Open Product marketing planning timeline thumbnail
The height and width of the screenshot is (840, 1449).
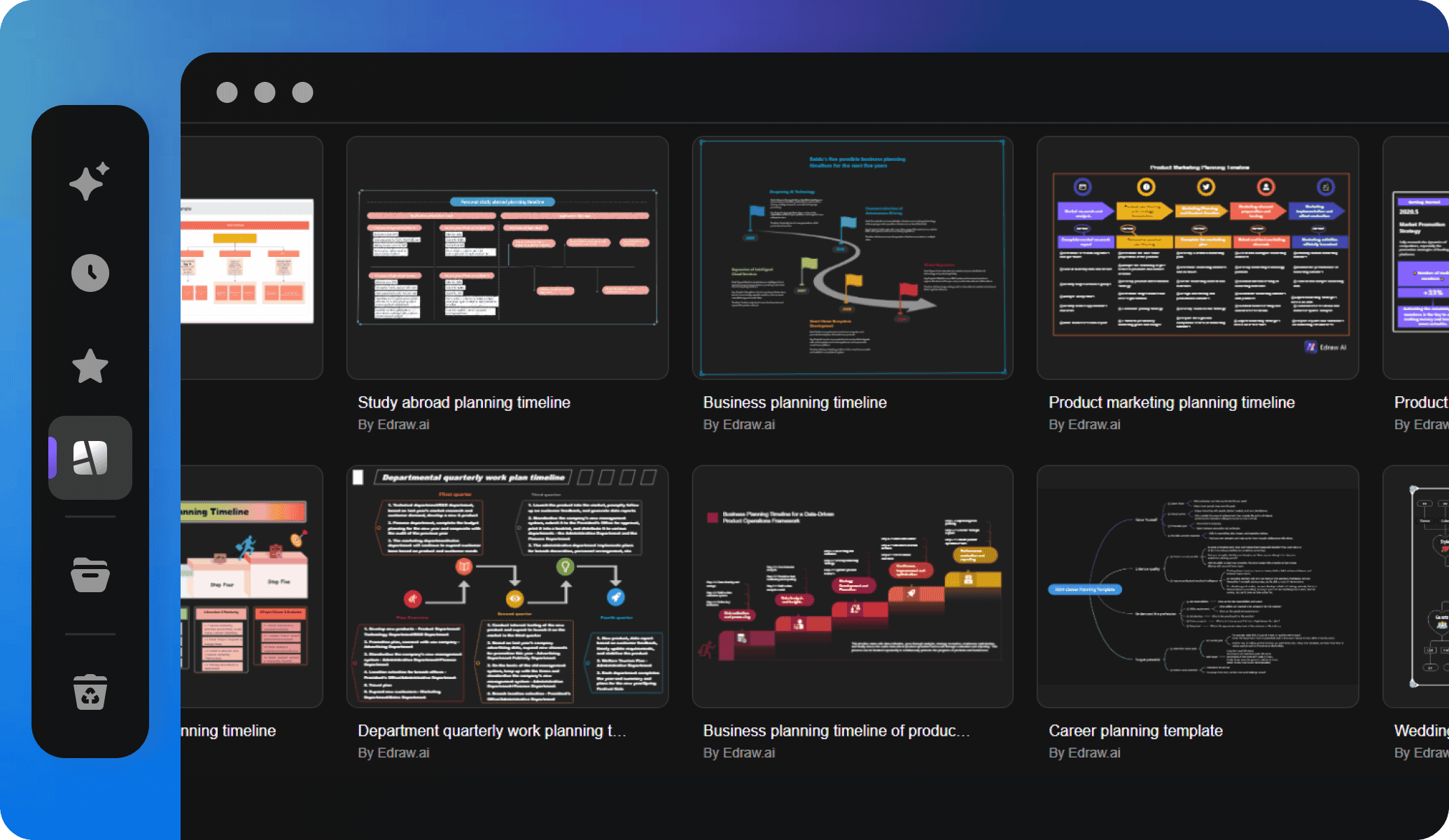1198,258
